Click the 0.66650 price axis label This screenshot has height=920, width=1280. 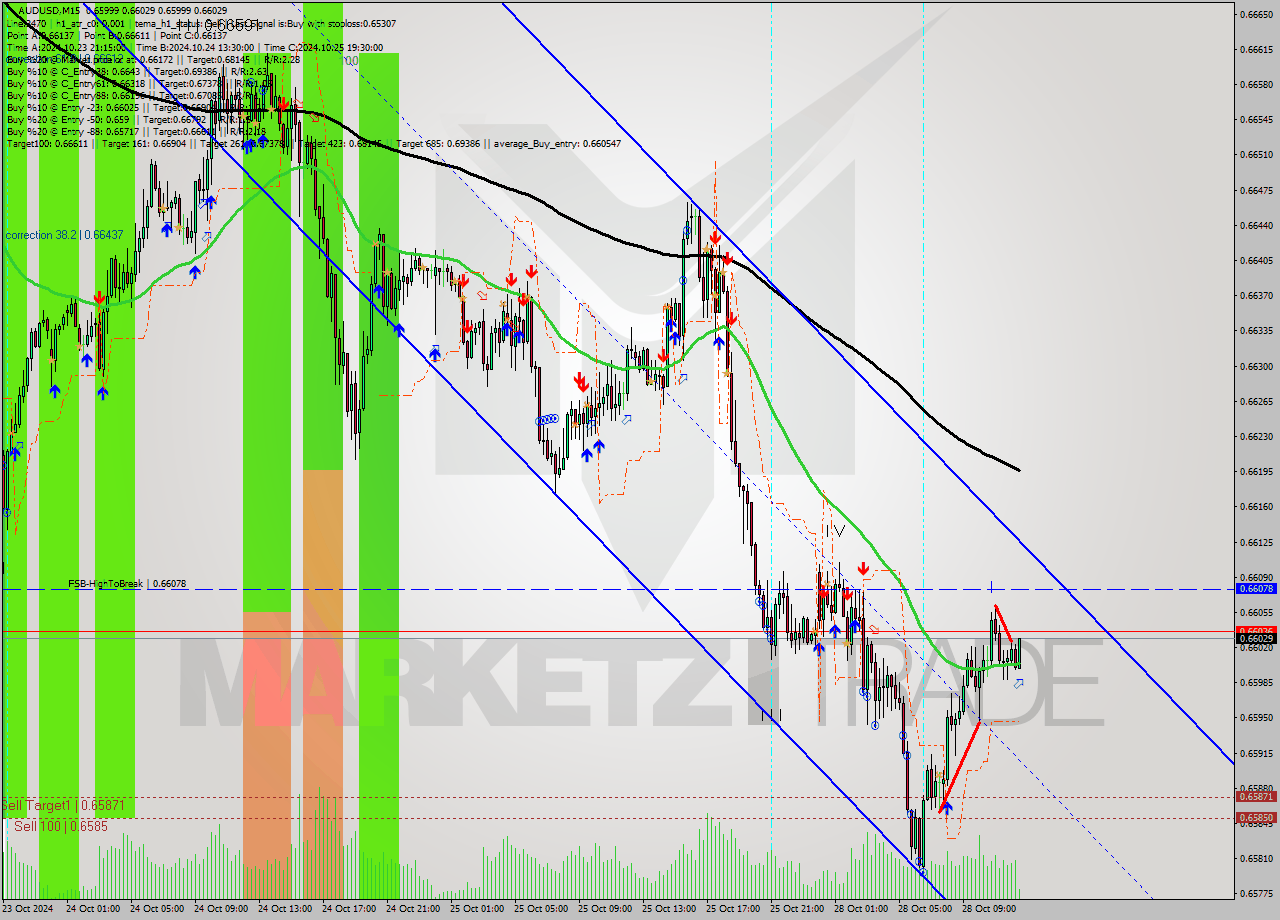point(1256,14)
